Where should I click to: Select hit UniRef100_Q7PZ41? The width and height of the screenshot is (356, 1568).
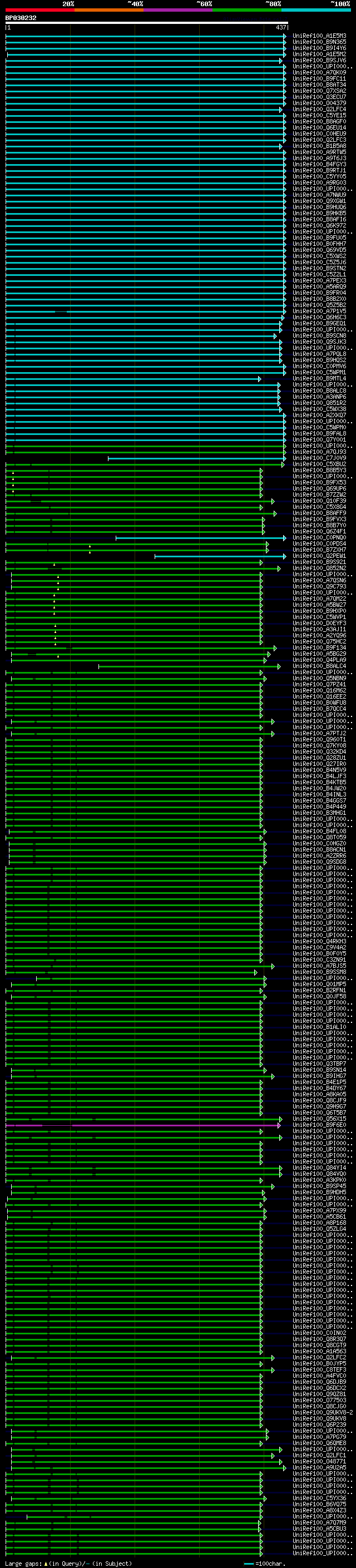(319, 684)
